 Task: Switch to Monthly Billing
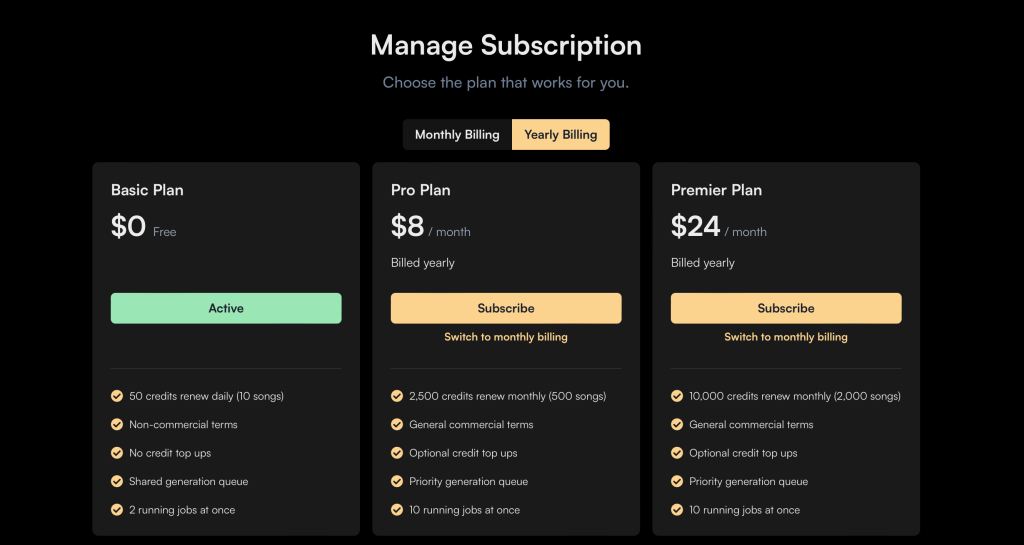457,135
